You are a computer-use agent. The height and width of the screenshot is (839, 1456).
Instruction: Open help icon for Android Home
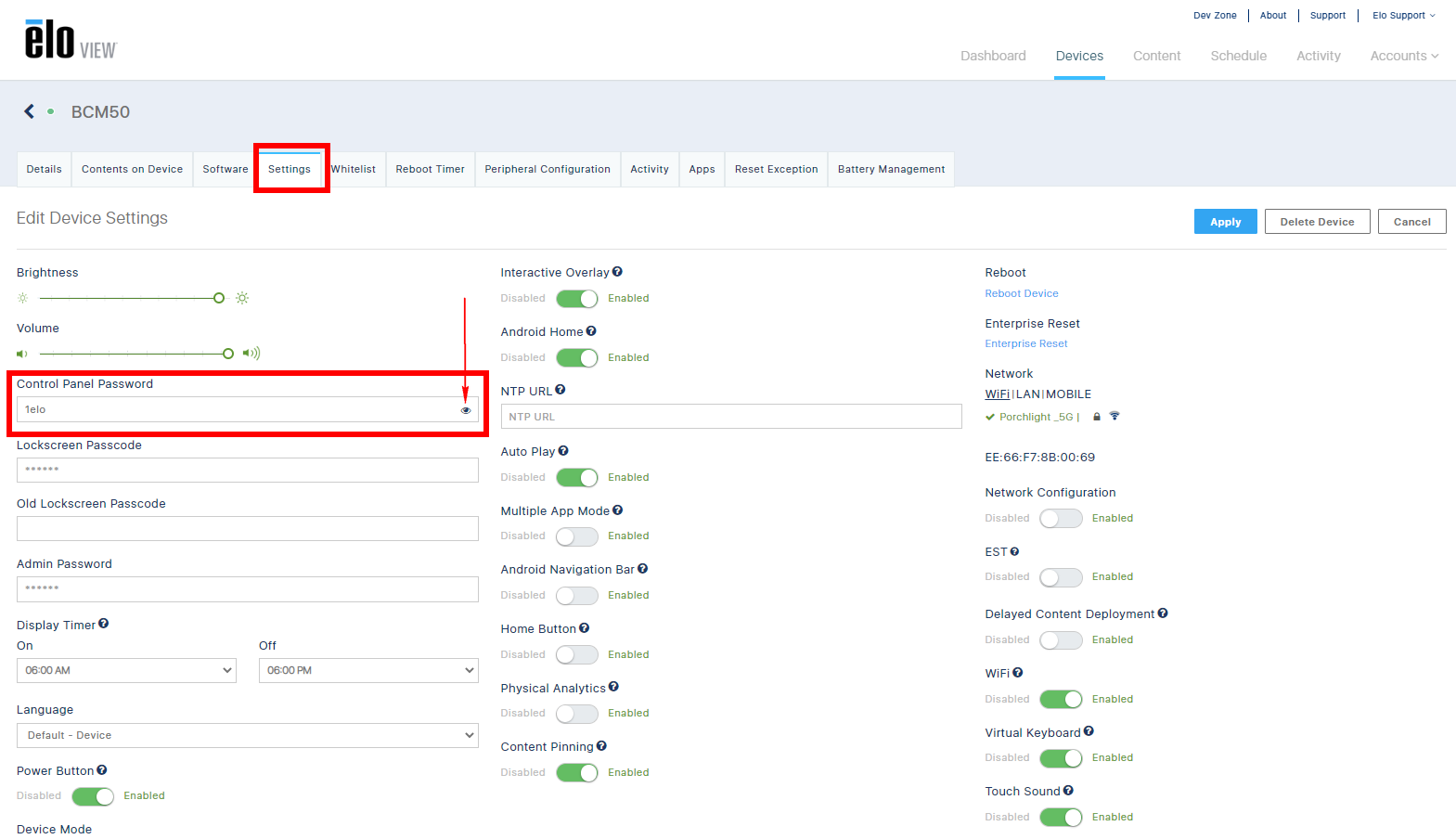(x=591, y=331)
